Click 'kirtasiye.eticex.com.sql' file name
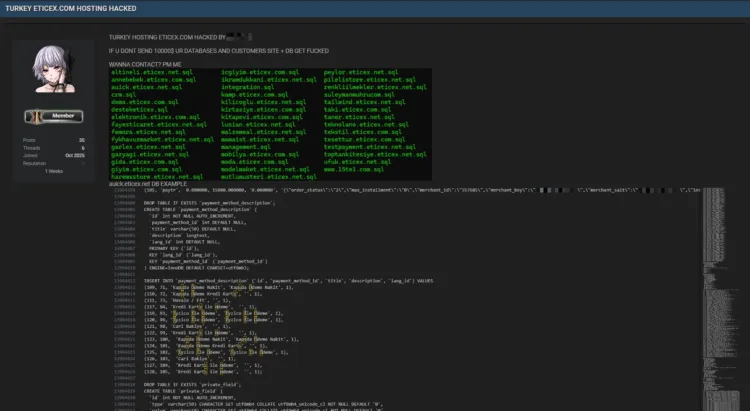This screenshot has width=750, height=411. [264, 110]
